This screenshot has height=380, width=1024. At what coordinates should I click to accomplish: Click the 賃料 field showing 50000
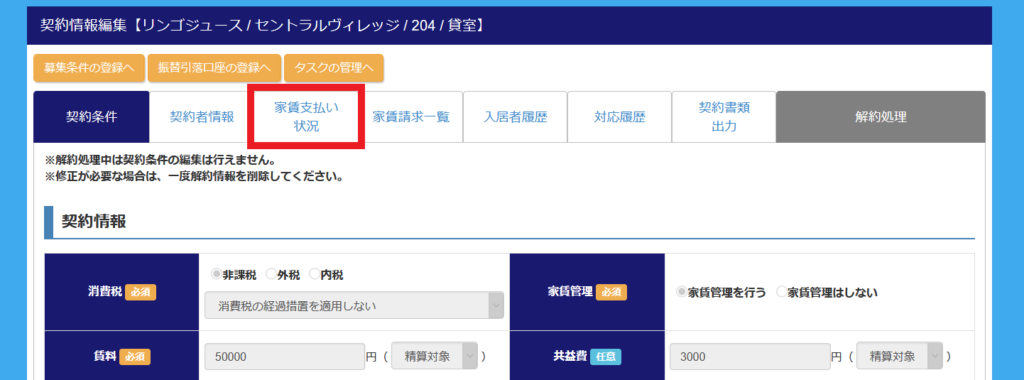285,356
